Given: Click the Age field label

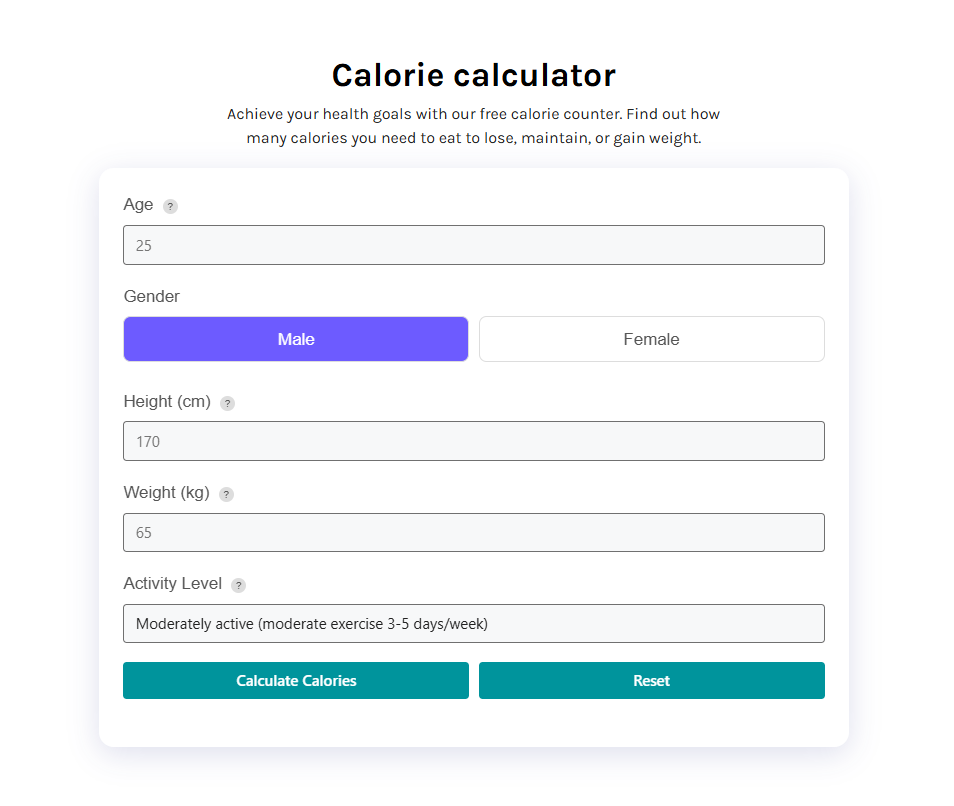Looking at the screenshot, I should click(138, 205).
